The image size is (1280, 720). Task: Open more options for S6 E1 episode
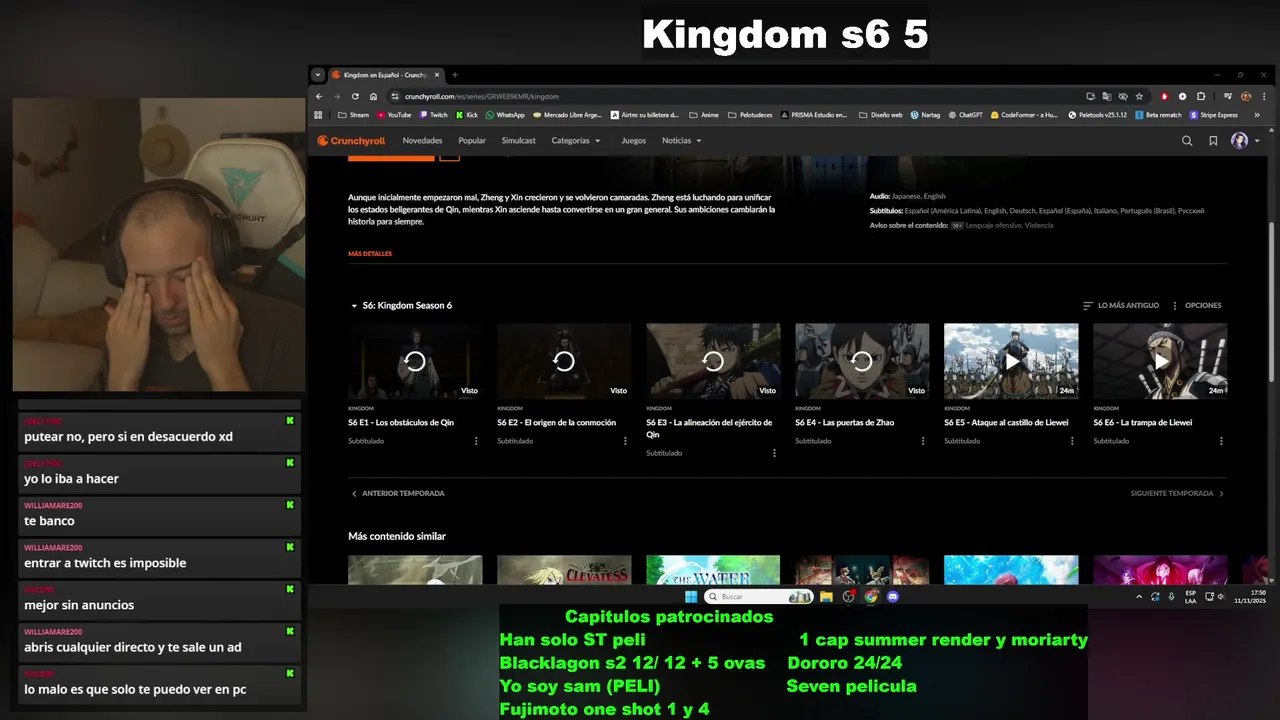coord(476,441)
